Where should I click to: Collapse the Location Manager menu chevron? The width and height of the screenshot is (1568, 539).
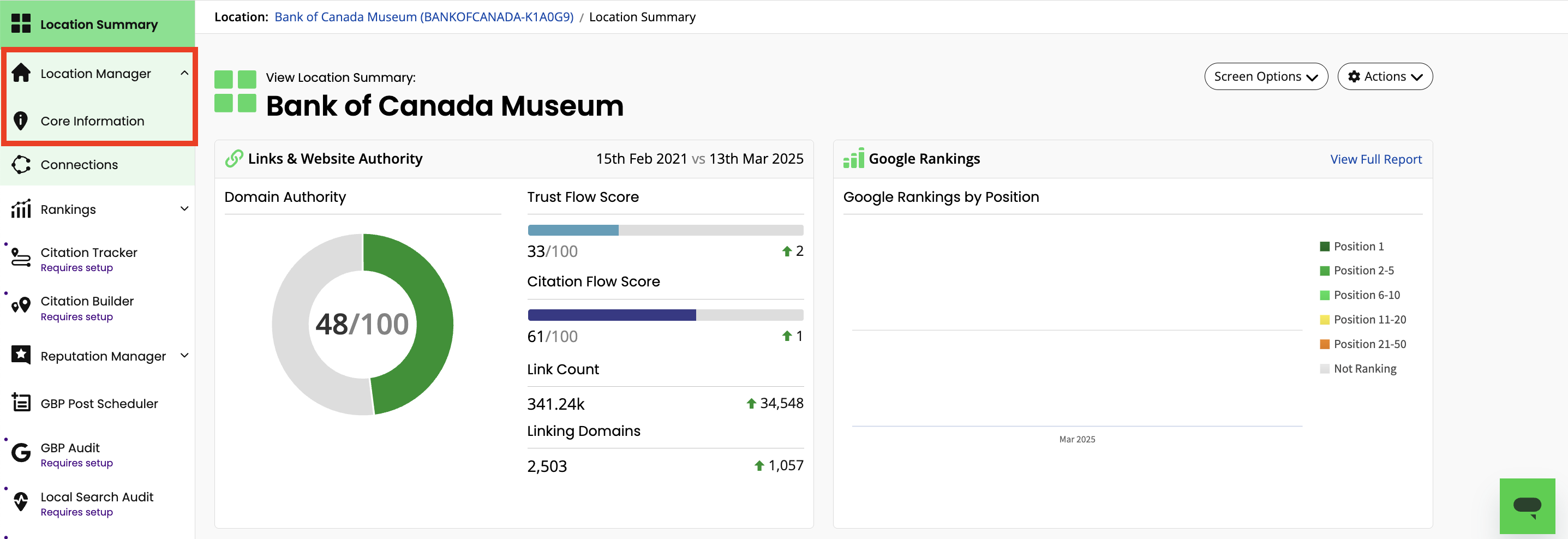tap(184, 73)
